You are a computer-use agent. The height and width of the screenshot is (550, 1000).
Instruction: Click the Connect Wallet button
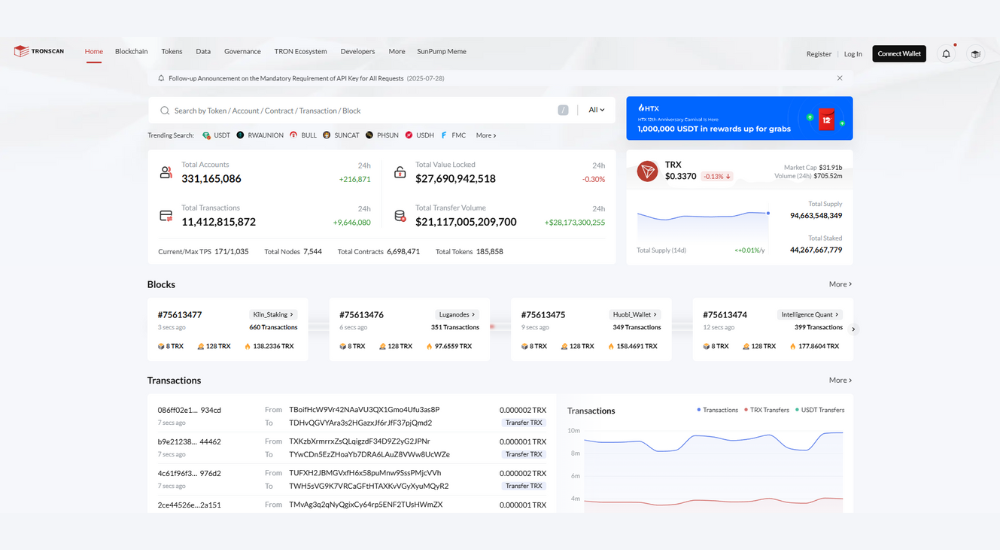click(x=899, y=54)
